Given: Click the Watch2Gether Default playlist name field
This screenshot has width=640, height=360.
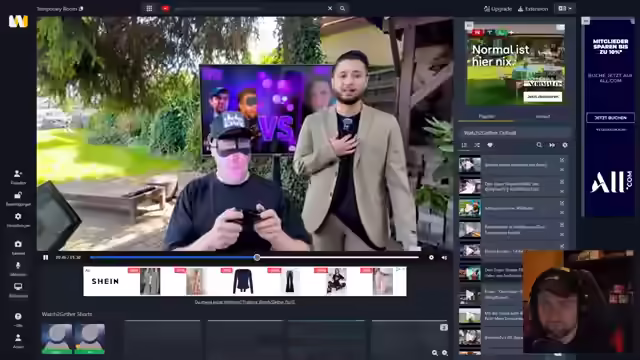Looking at the screenshot, I should click(515, 133).
